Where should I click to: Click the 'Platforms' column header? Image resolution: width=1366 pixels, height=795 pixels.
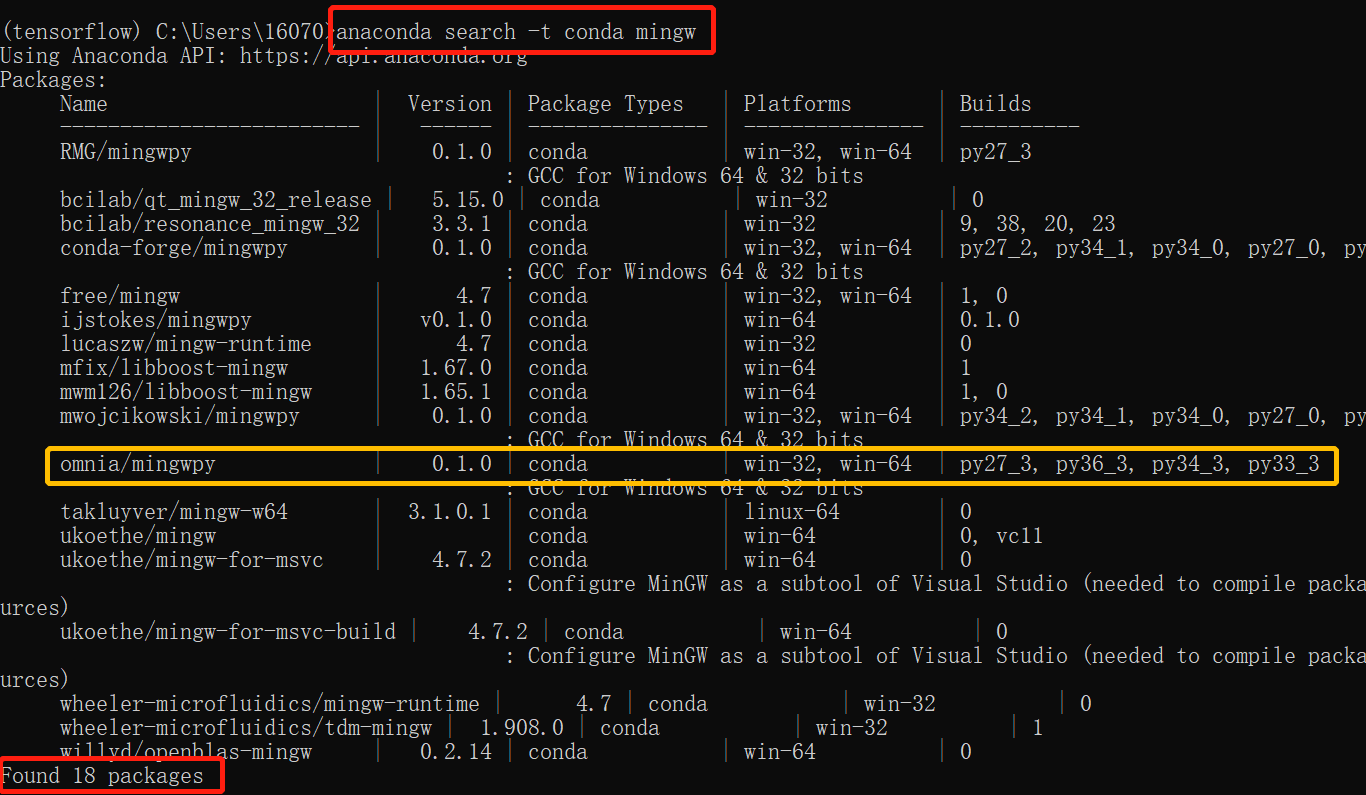(x=798, y=104)
